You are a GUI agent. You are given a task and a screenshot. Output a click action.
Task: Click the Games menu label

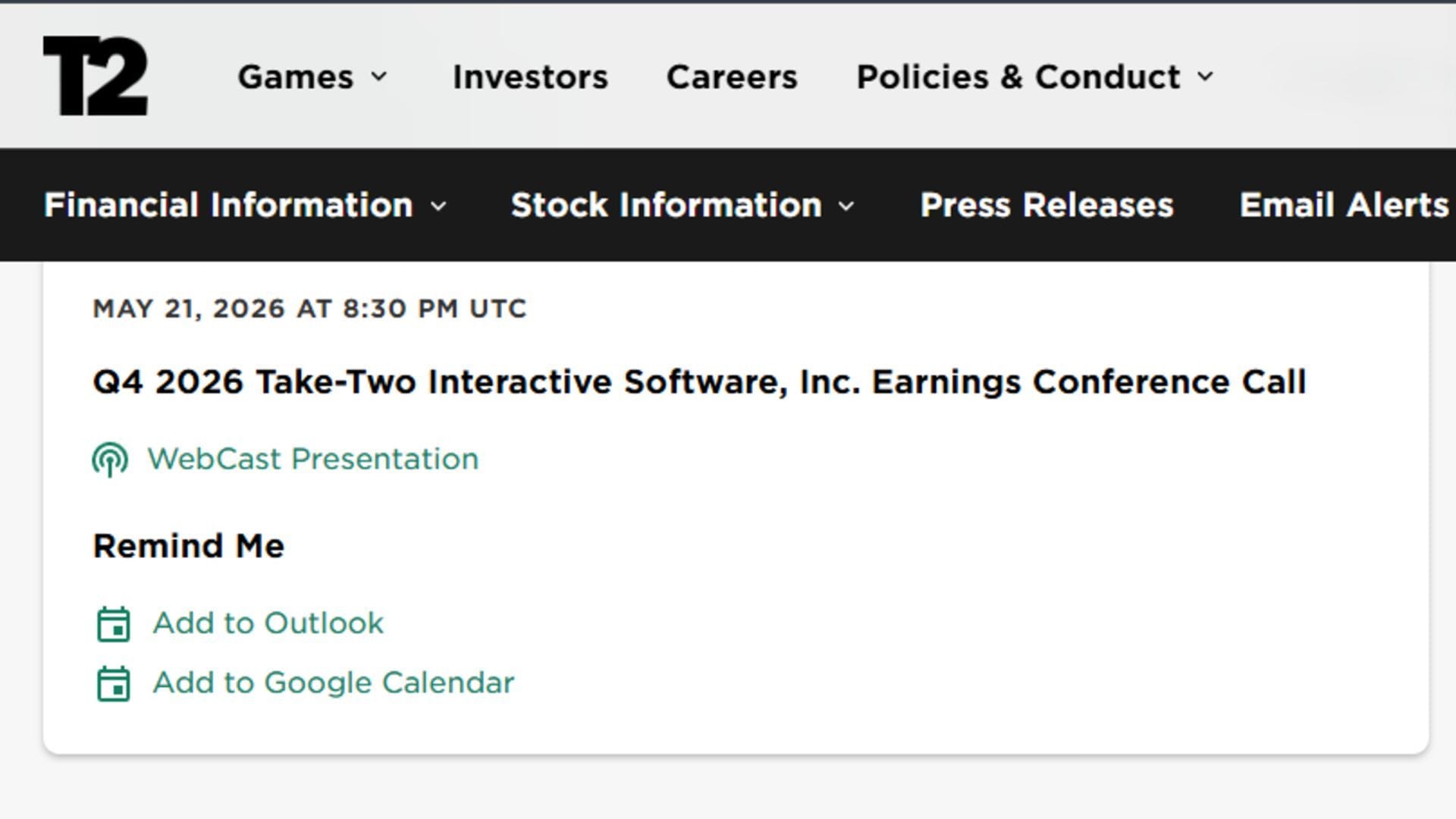coord(296,77)
